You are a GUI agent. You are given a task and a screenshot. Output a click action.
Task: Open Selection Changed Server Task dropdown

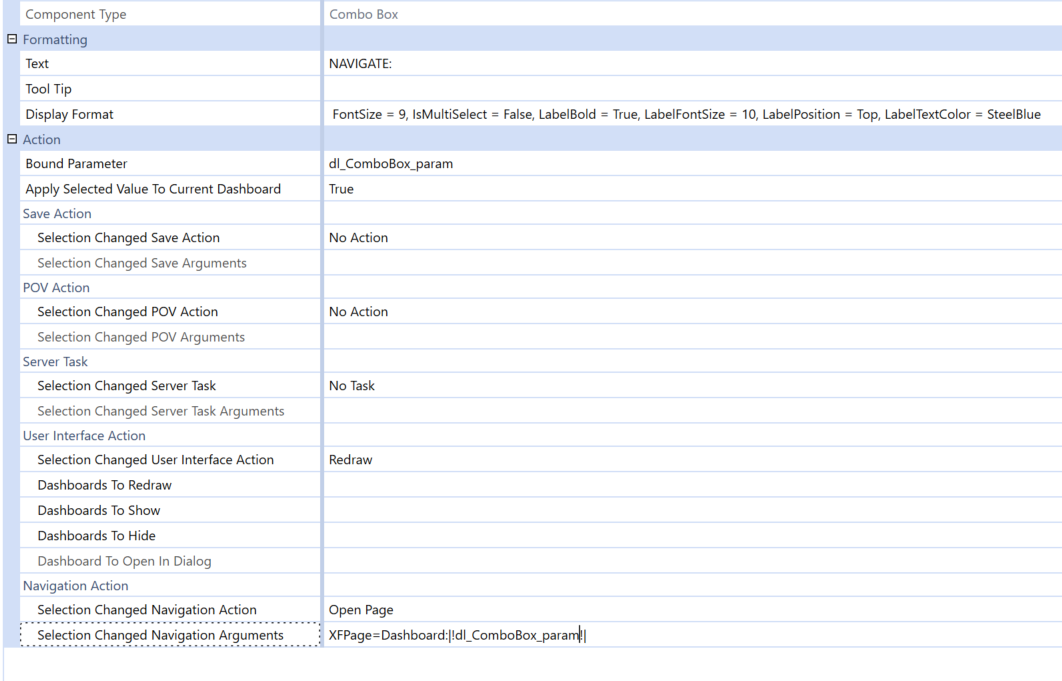690,386
